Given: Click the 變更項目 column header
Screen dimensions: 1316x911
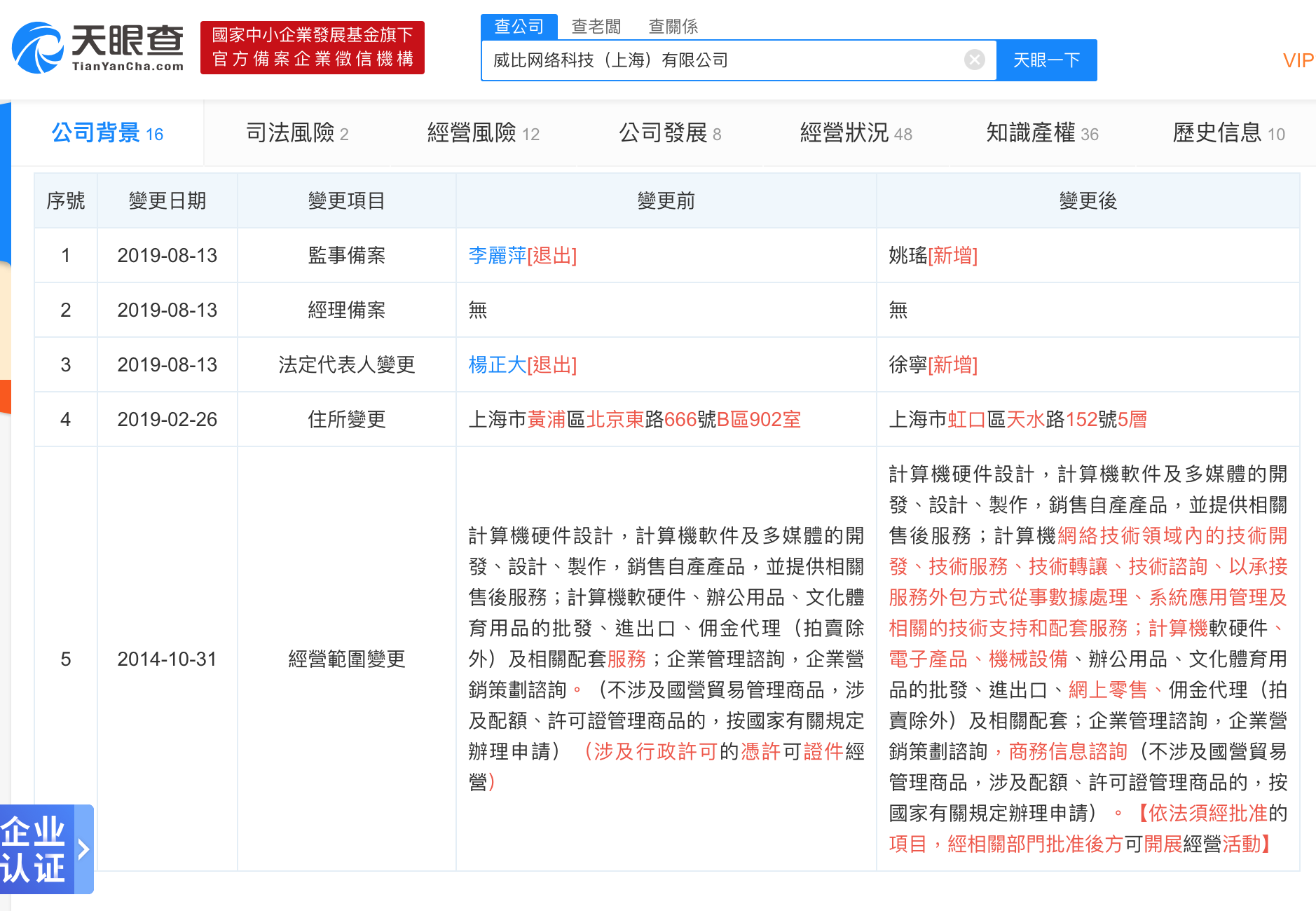Looking at the screenshot, I should [x=347, y=201].
